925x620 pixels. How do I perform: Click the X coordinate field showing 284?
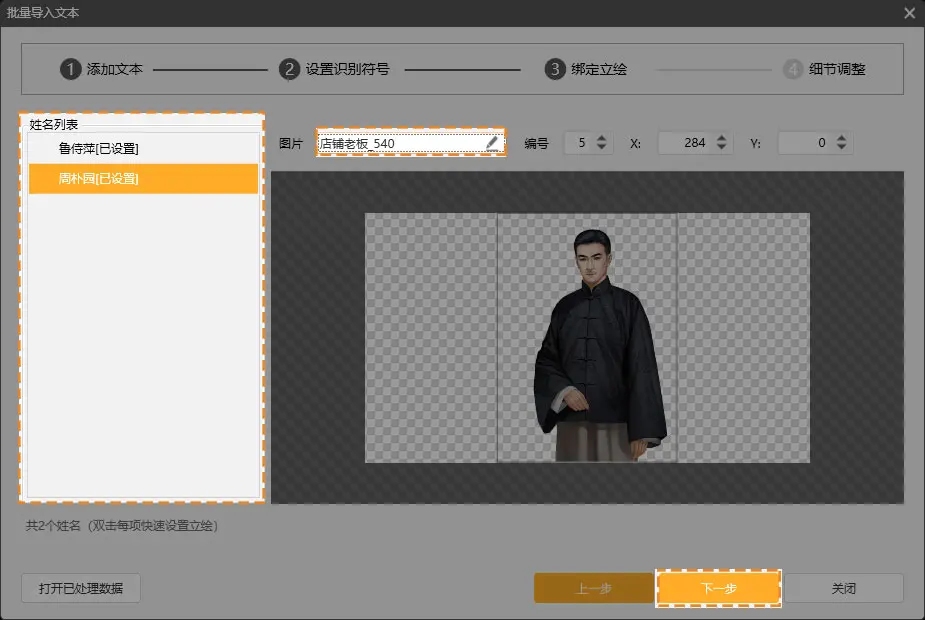click(x=695, y=143)
